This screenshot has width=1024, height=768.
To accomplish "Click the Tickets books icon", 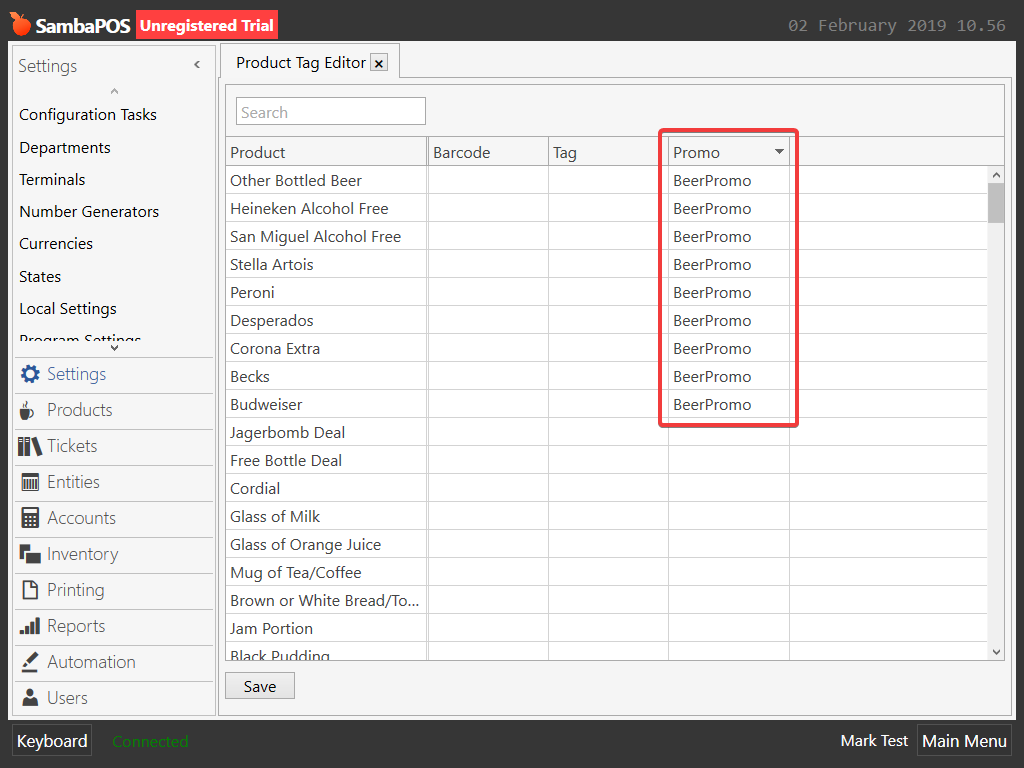I will click(30, 446).
